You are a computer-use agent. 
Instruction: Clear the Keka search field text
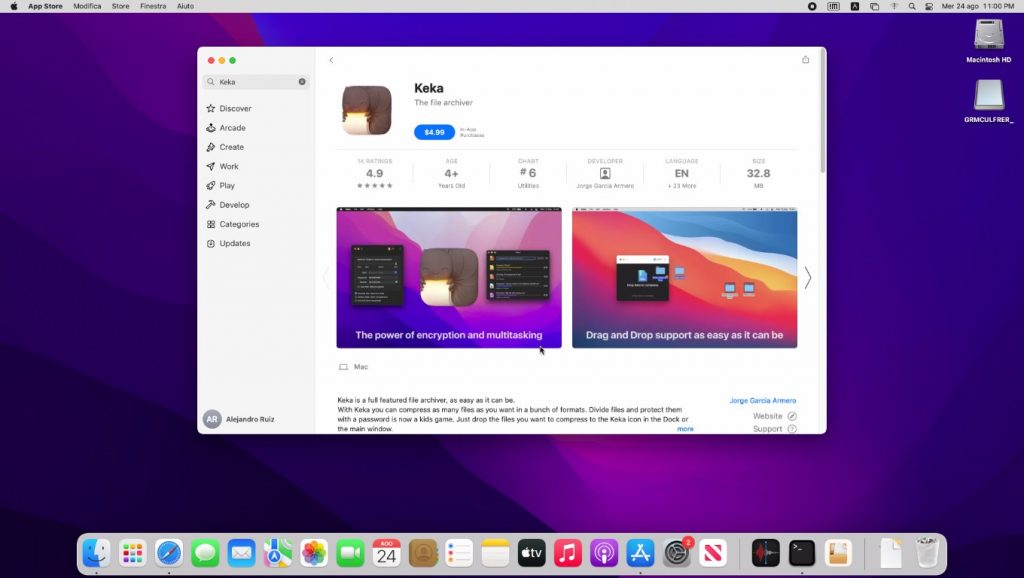click(x=302, y=82)
